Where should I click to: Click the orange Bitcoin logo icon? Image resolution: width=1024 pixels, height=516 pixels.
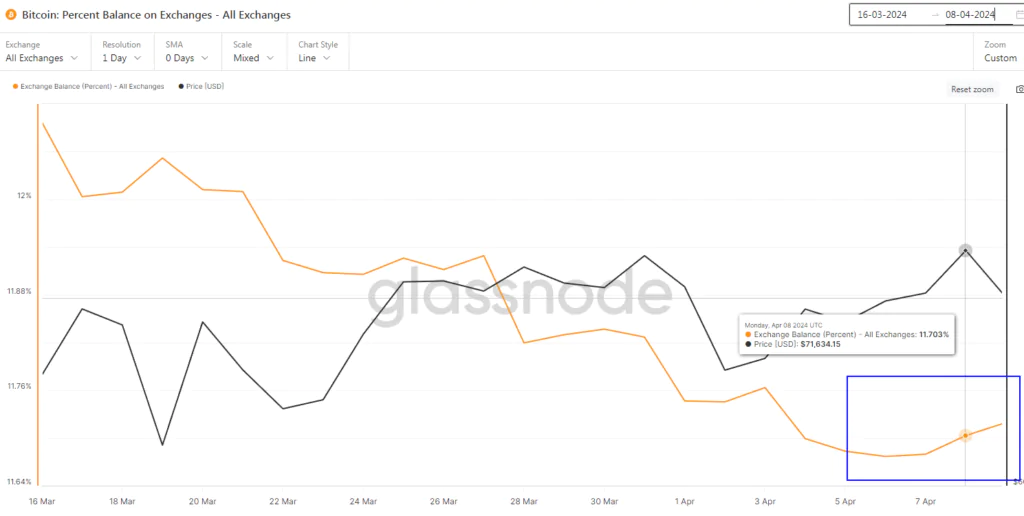coord(11,15)
